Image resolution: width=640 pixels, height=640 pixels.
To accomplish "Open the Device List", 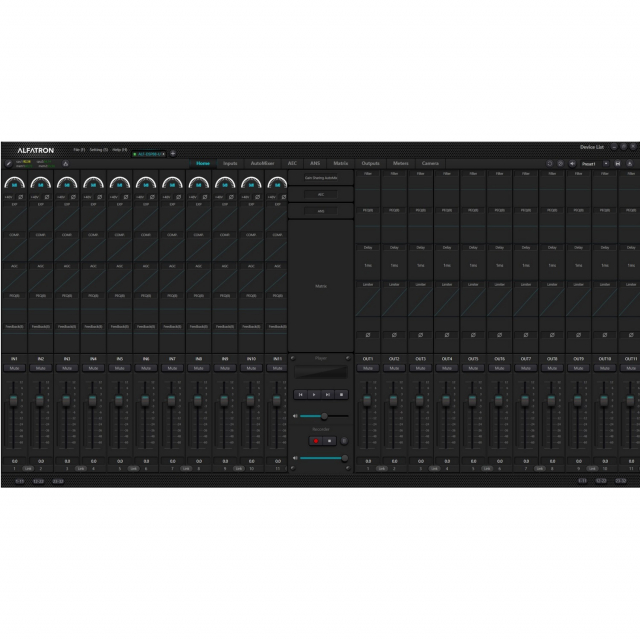I will coord(592,147).
